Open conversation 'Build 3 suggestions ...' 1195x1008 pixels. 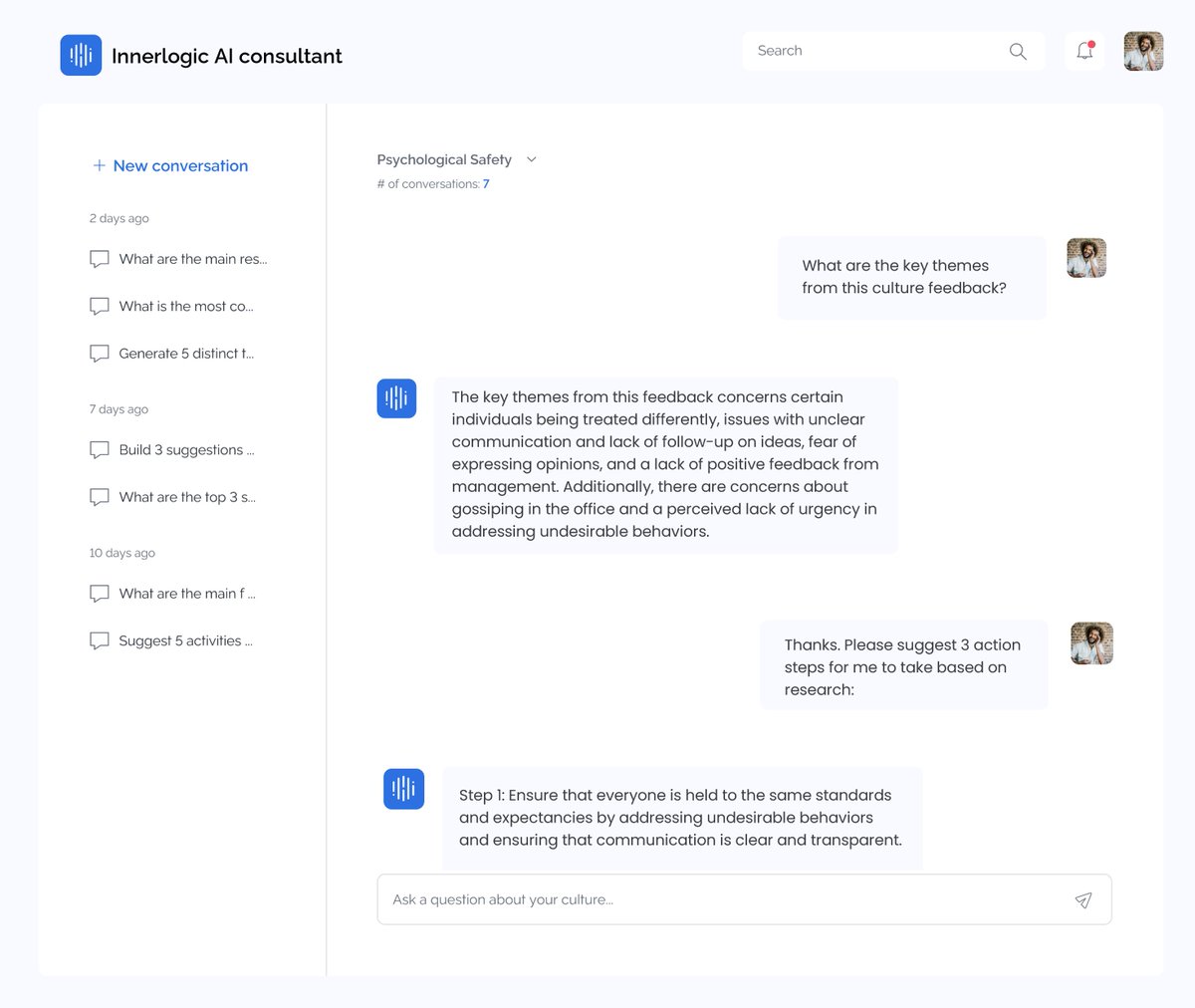[171, 450]
